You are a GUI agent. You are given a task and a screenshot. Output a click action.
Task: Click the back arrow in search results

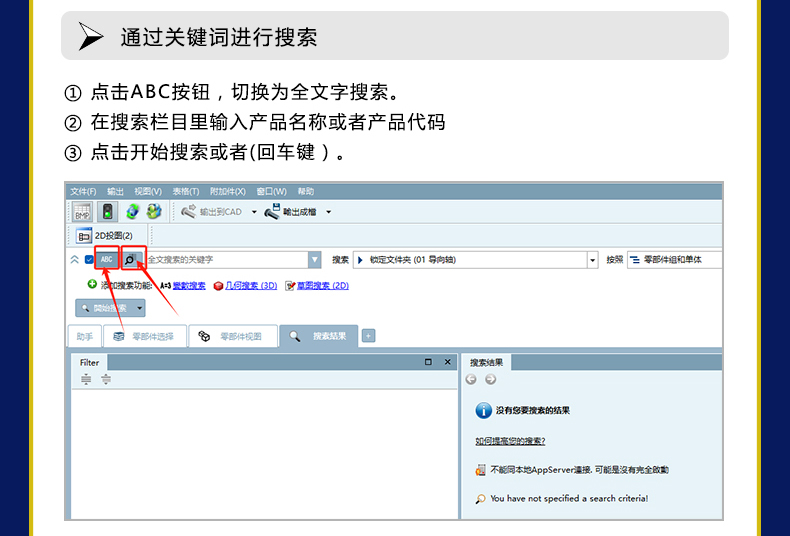pyautogui.click(x=471, y=380)
